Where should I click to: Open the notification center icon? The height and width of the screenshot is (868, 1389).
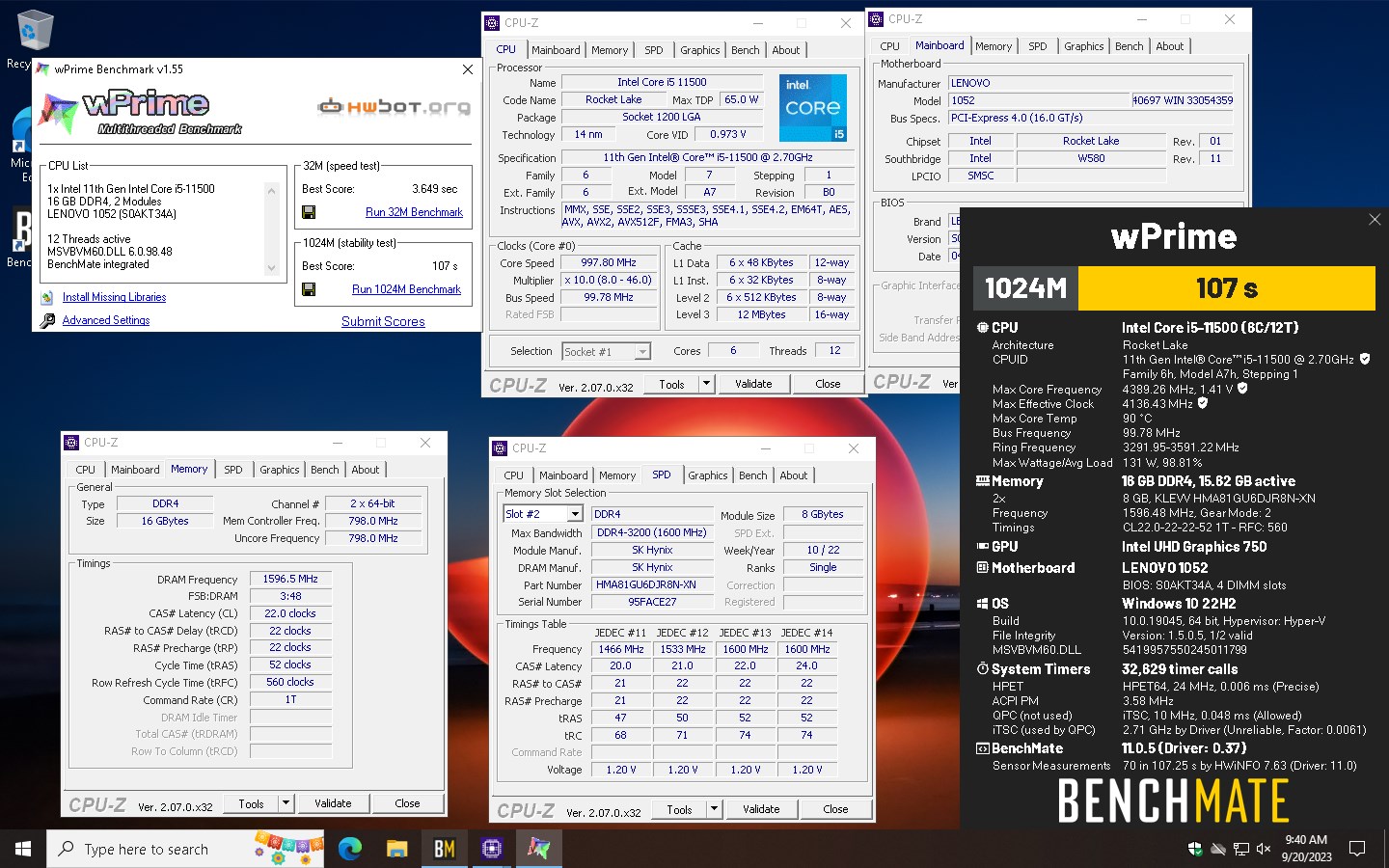(x=1357, y=849)
